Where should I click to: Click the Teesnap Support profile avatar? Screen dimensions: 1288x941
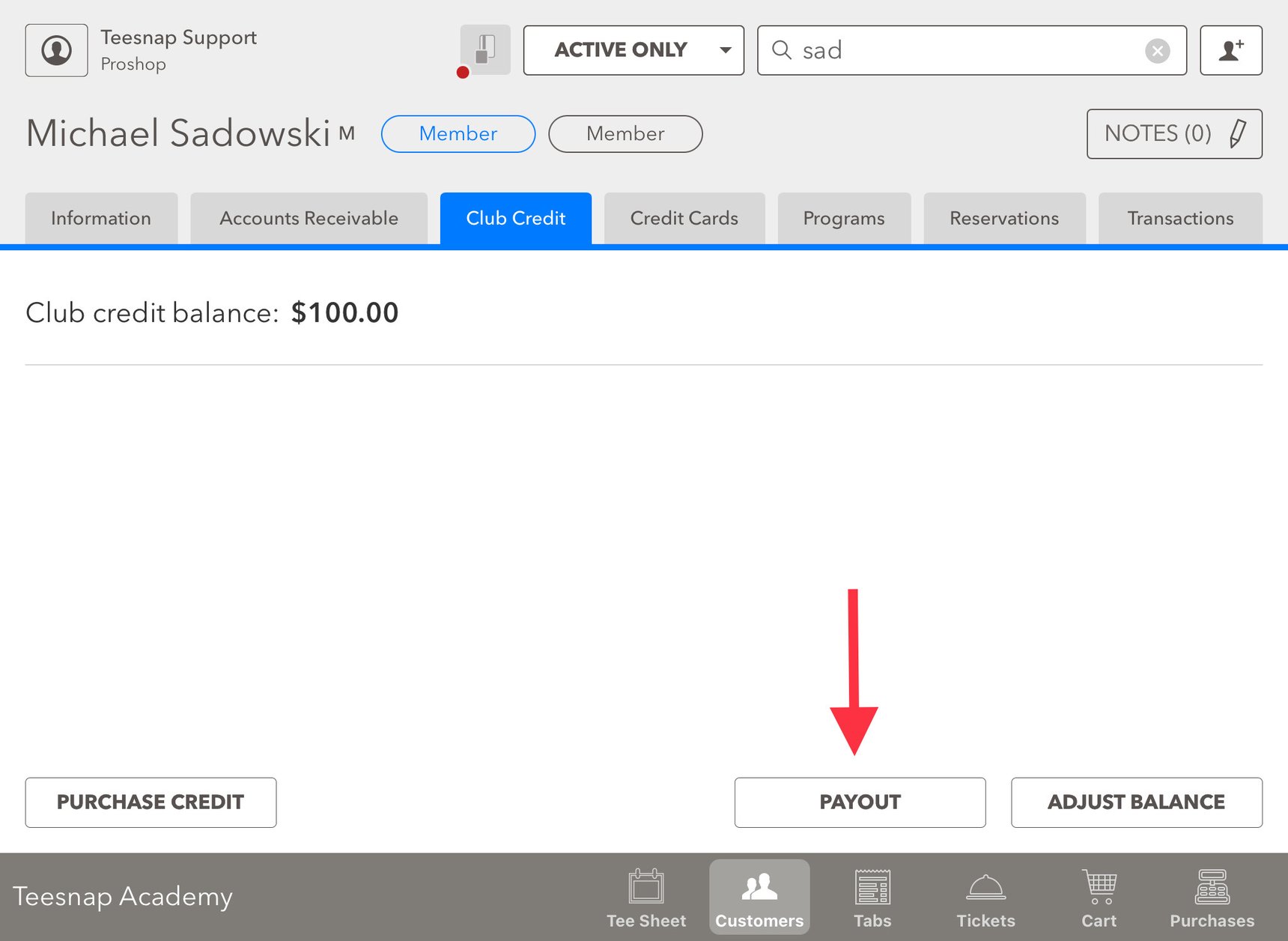click(x=56, y=50)
